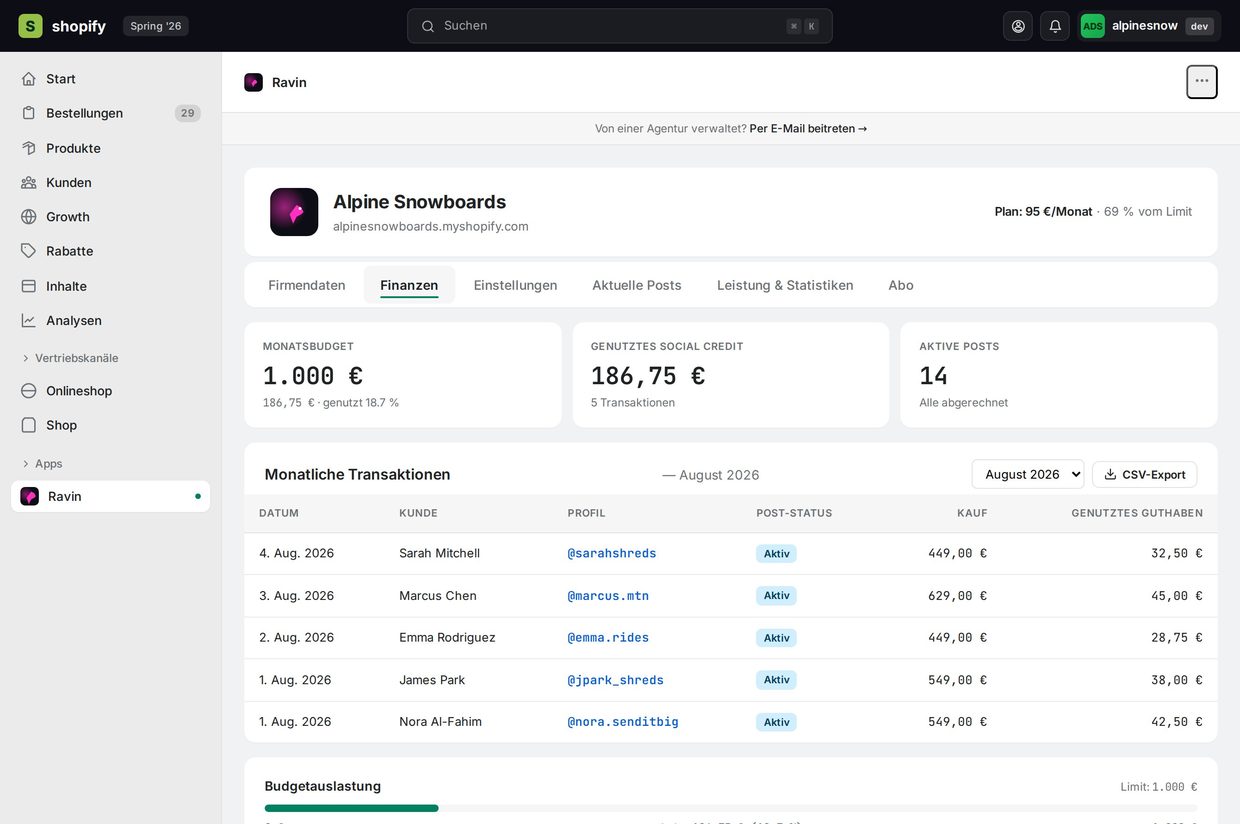Click the Inhalte content icon
1240x824 pixels.
pos(29,286)
